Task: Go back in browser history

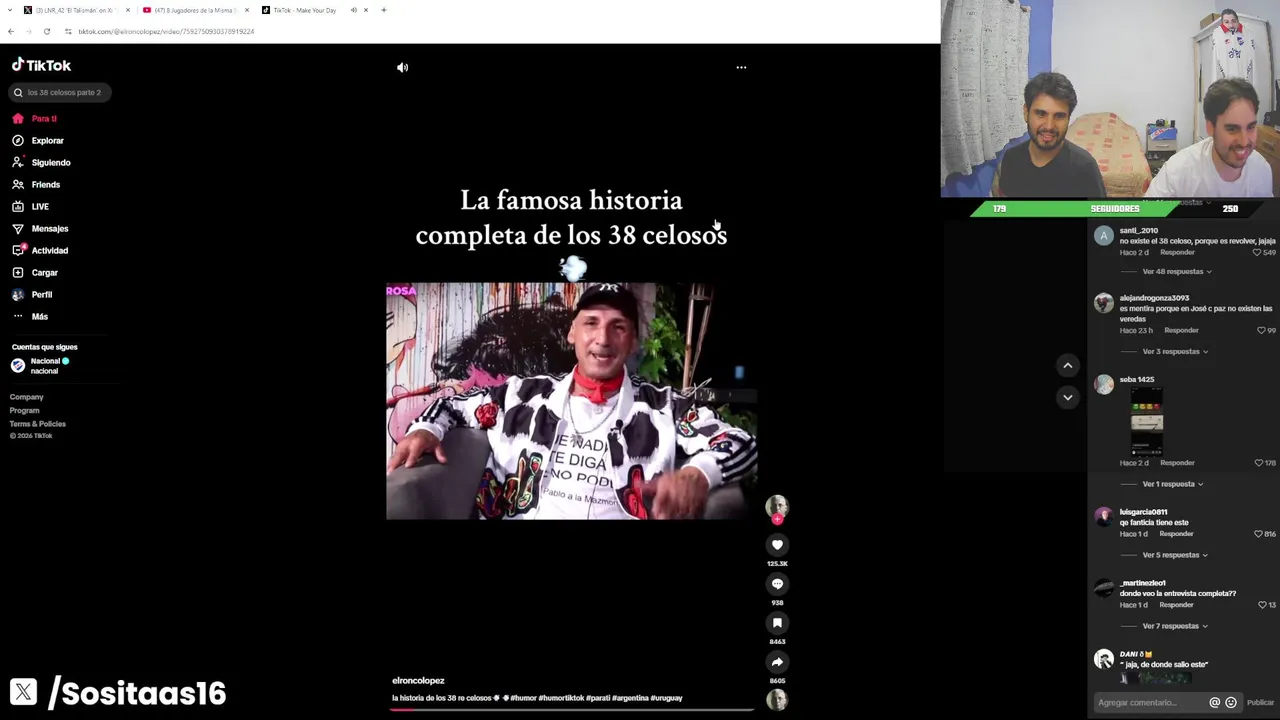Action: (11, 31)
